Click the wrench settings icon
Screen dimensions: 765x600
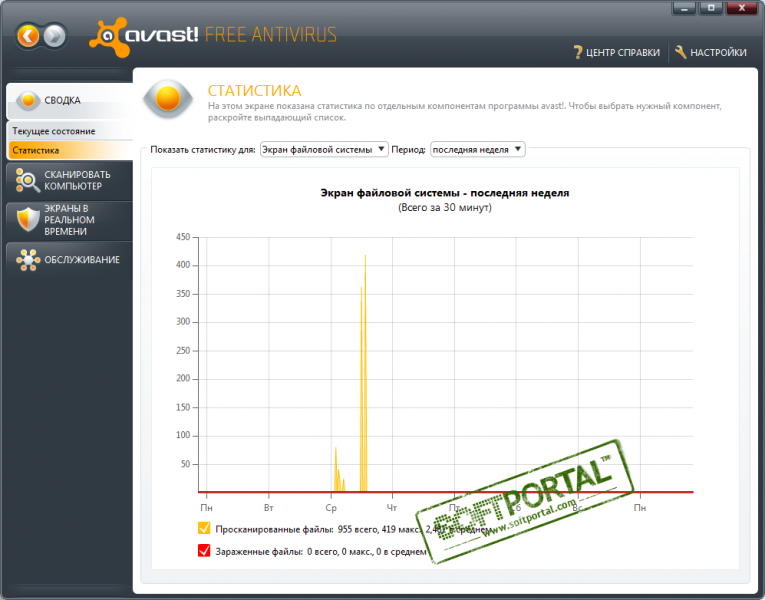[x=681, y=52]
